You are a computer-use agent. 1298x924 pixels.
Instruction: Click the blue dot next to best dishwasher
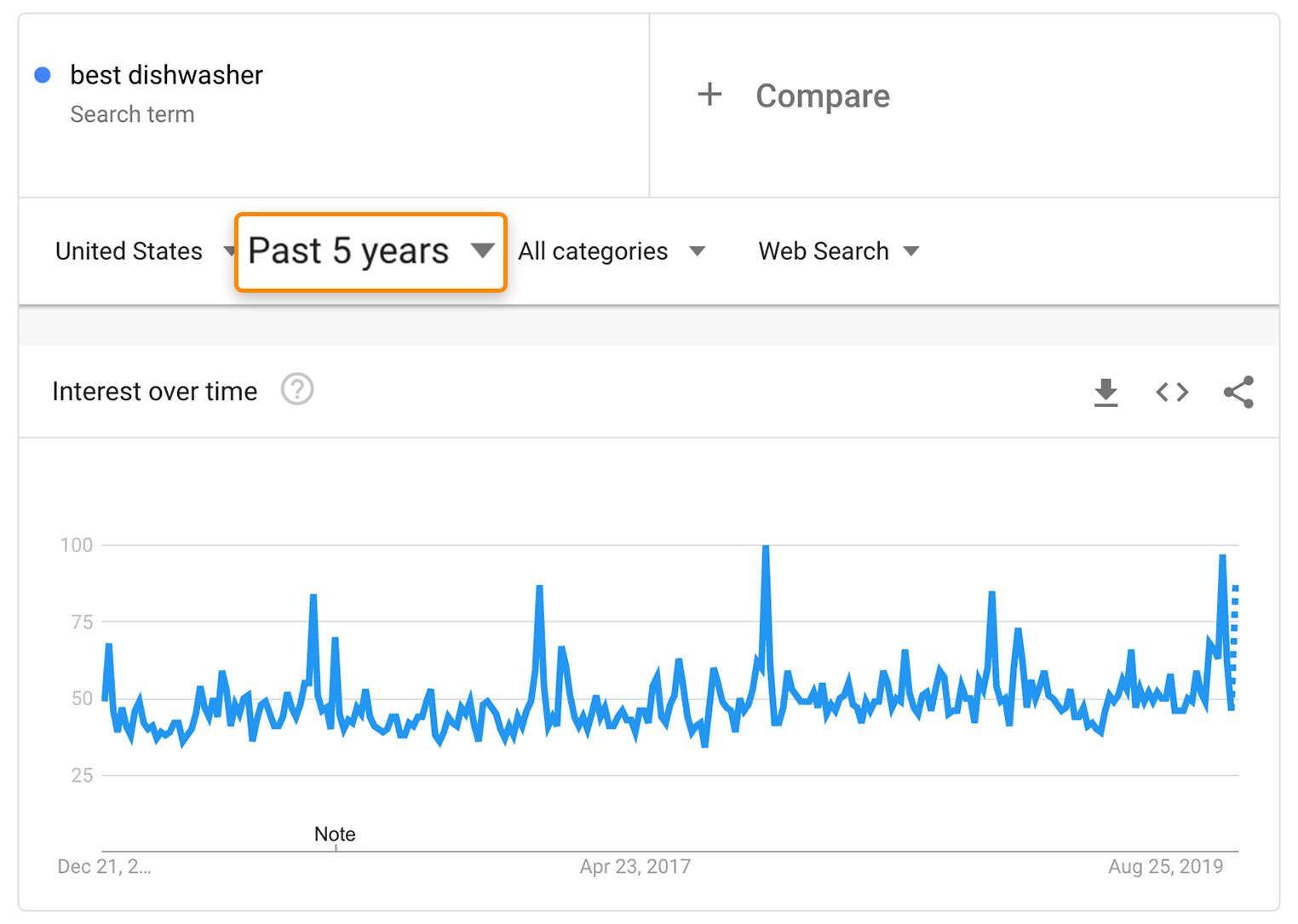(43, 75)
